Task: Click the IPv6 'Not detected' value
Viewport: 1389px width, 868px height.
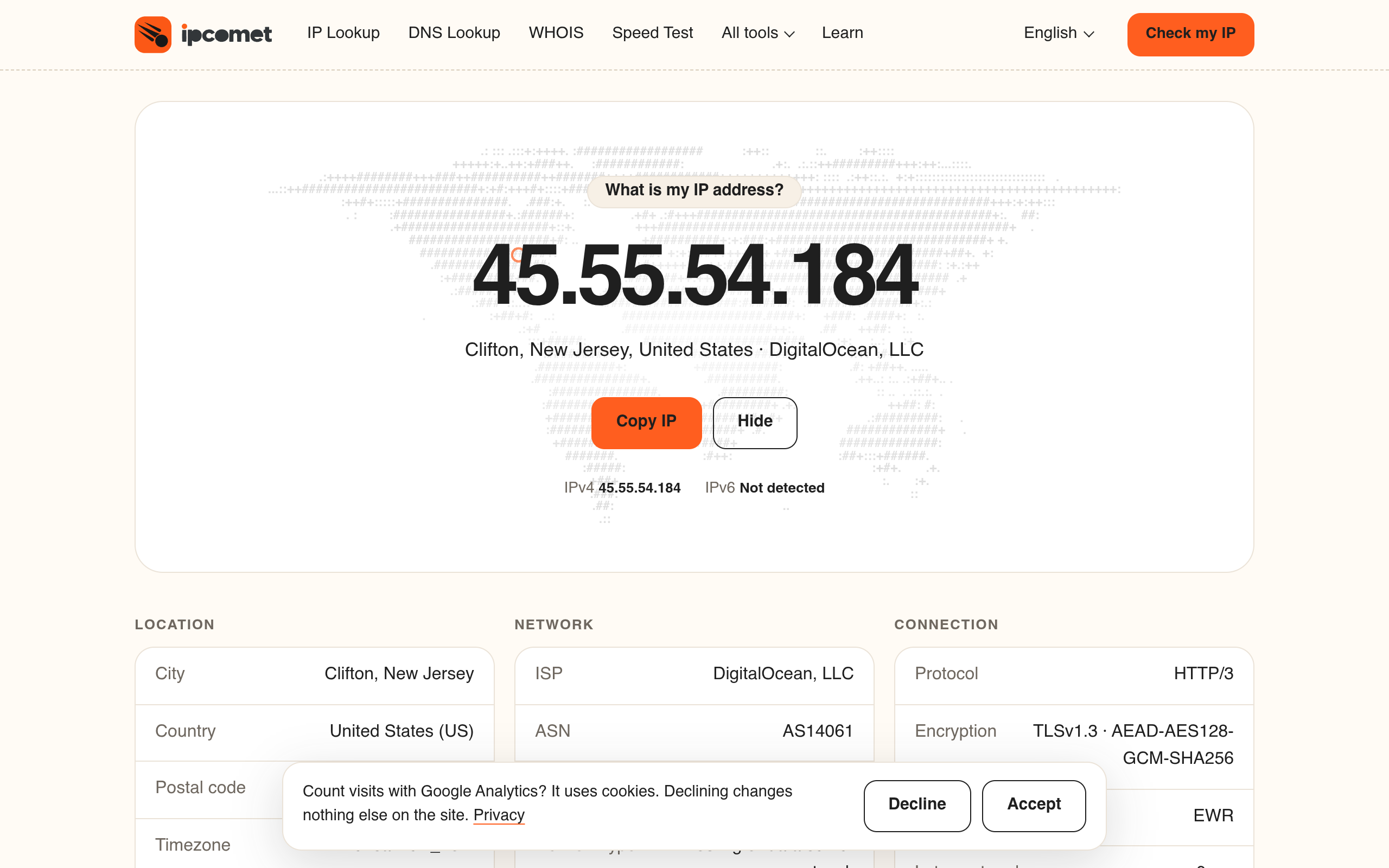Action: click(x=782, y=488)
